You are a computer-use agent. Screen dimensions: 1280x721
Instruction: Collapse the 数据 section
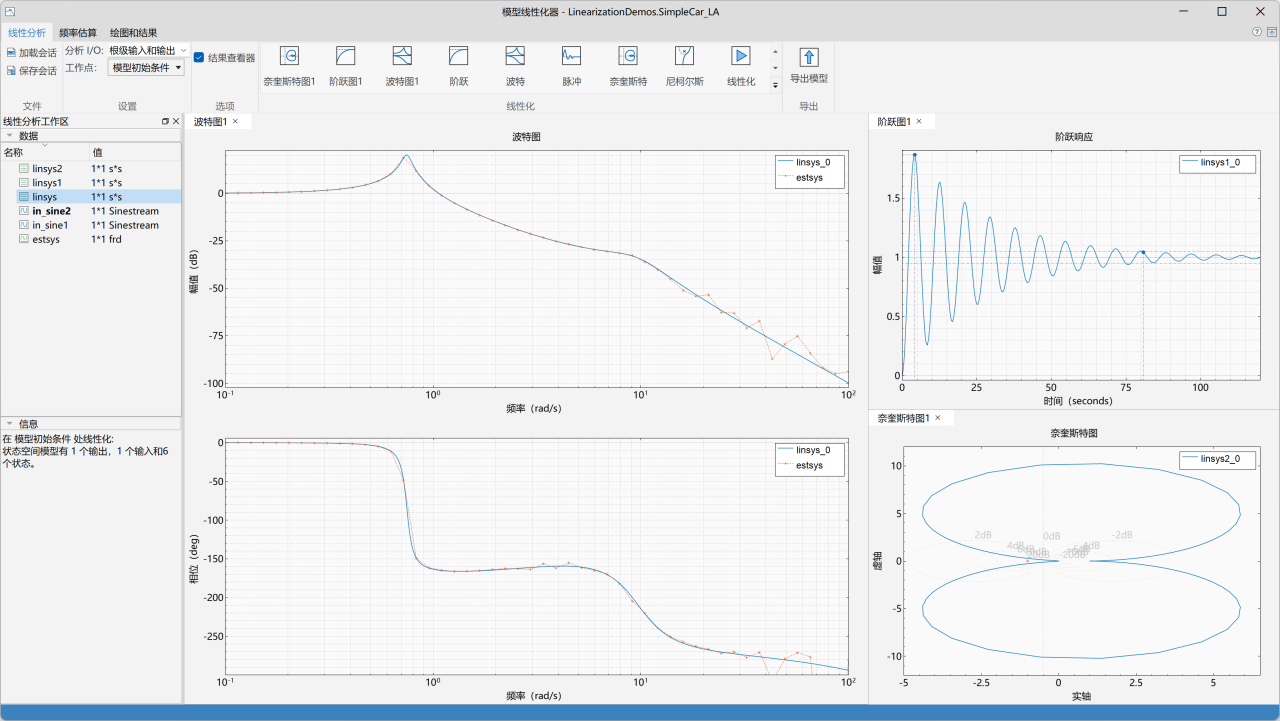pos(9,135)
